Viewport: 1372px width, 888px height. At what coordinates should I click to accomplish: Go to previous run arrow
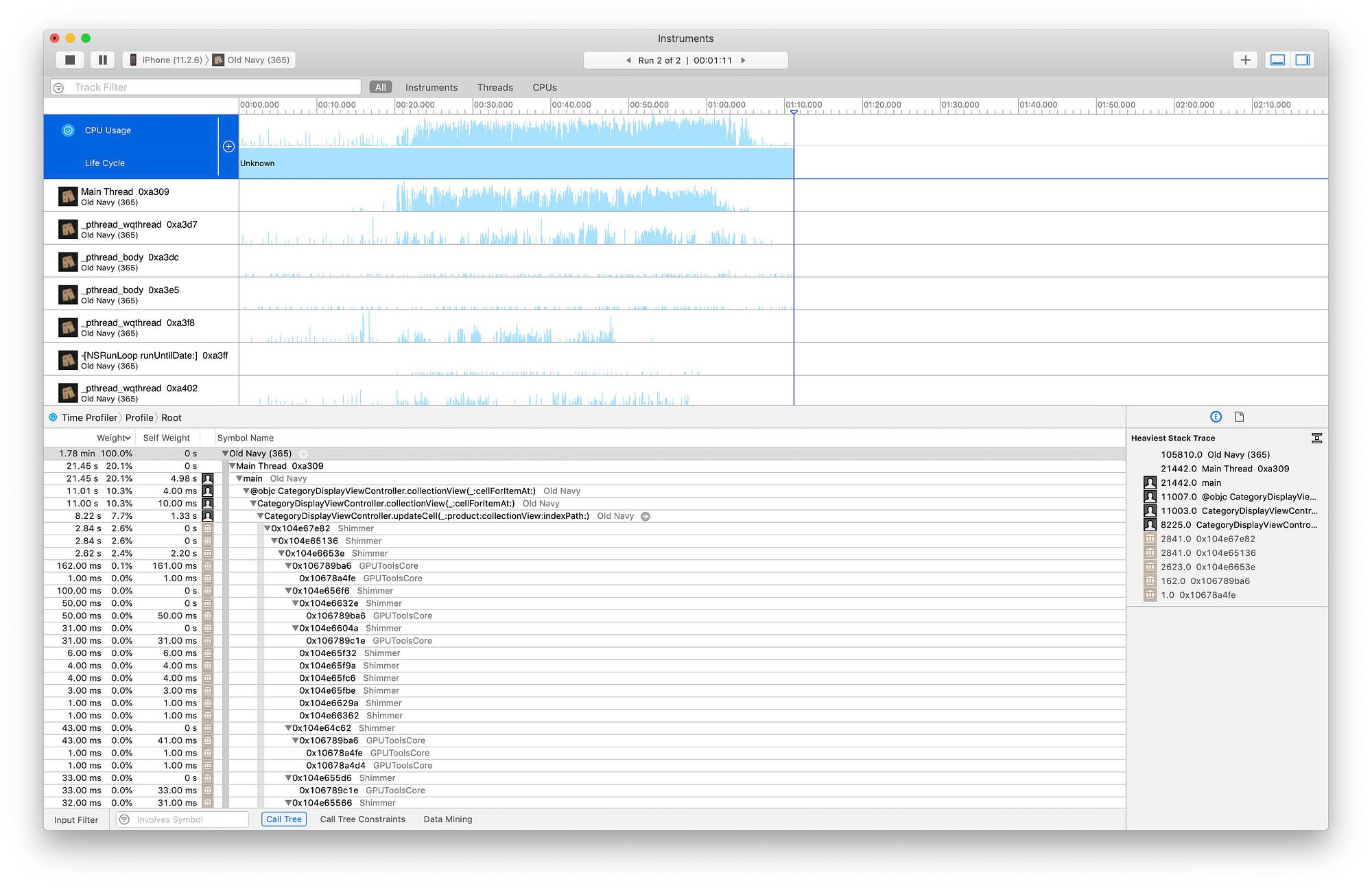coord(628,60)
